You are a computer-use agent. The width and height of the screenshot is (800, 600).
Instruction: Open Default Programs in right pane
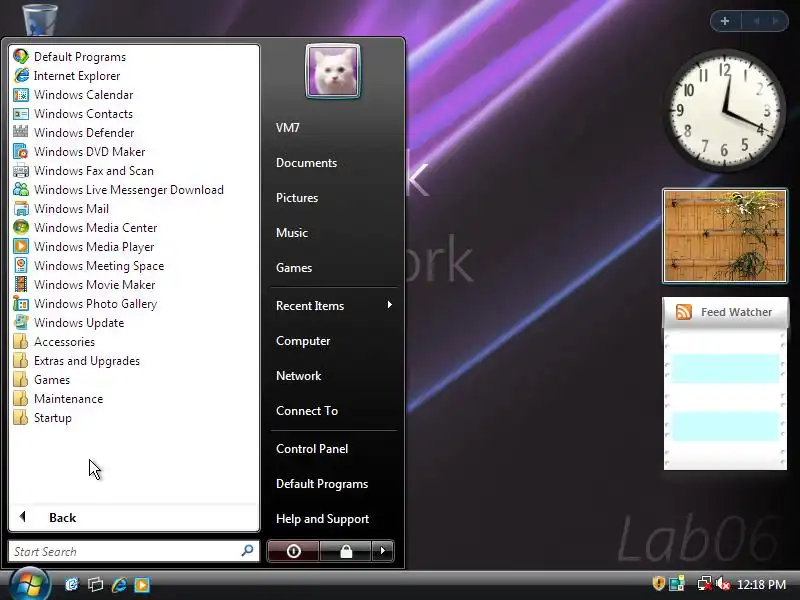(x=322, y=484)
